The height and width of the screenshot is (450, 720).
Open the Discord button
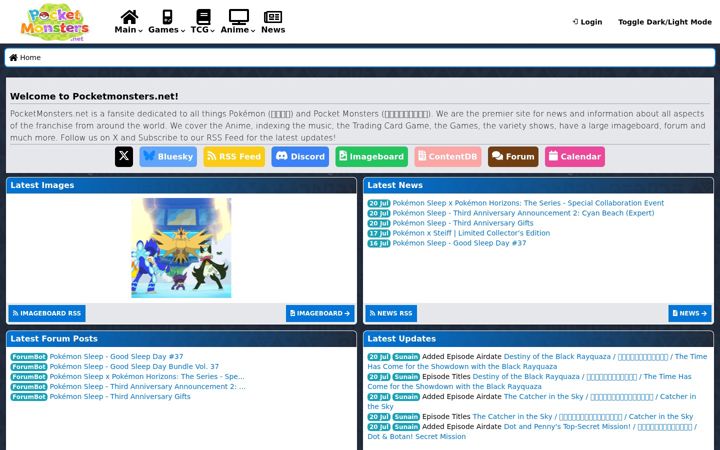point(300,157)
